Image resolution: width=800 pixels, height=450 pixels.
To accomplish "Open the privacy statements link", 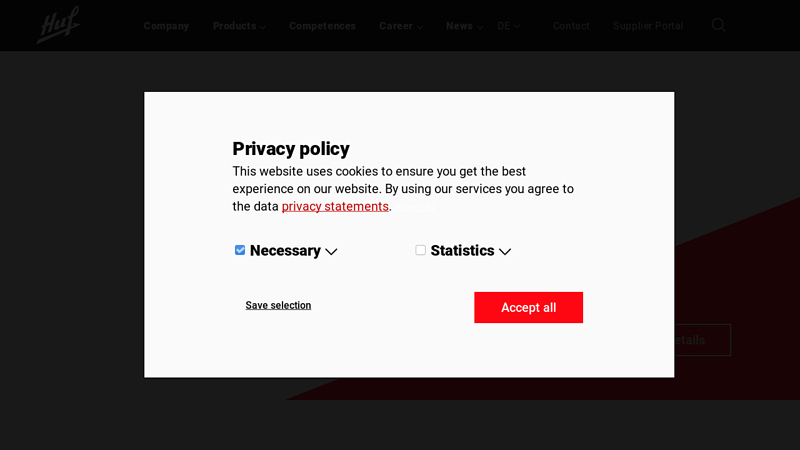I will click(335, 207).
